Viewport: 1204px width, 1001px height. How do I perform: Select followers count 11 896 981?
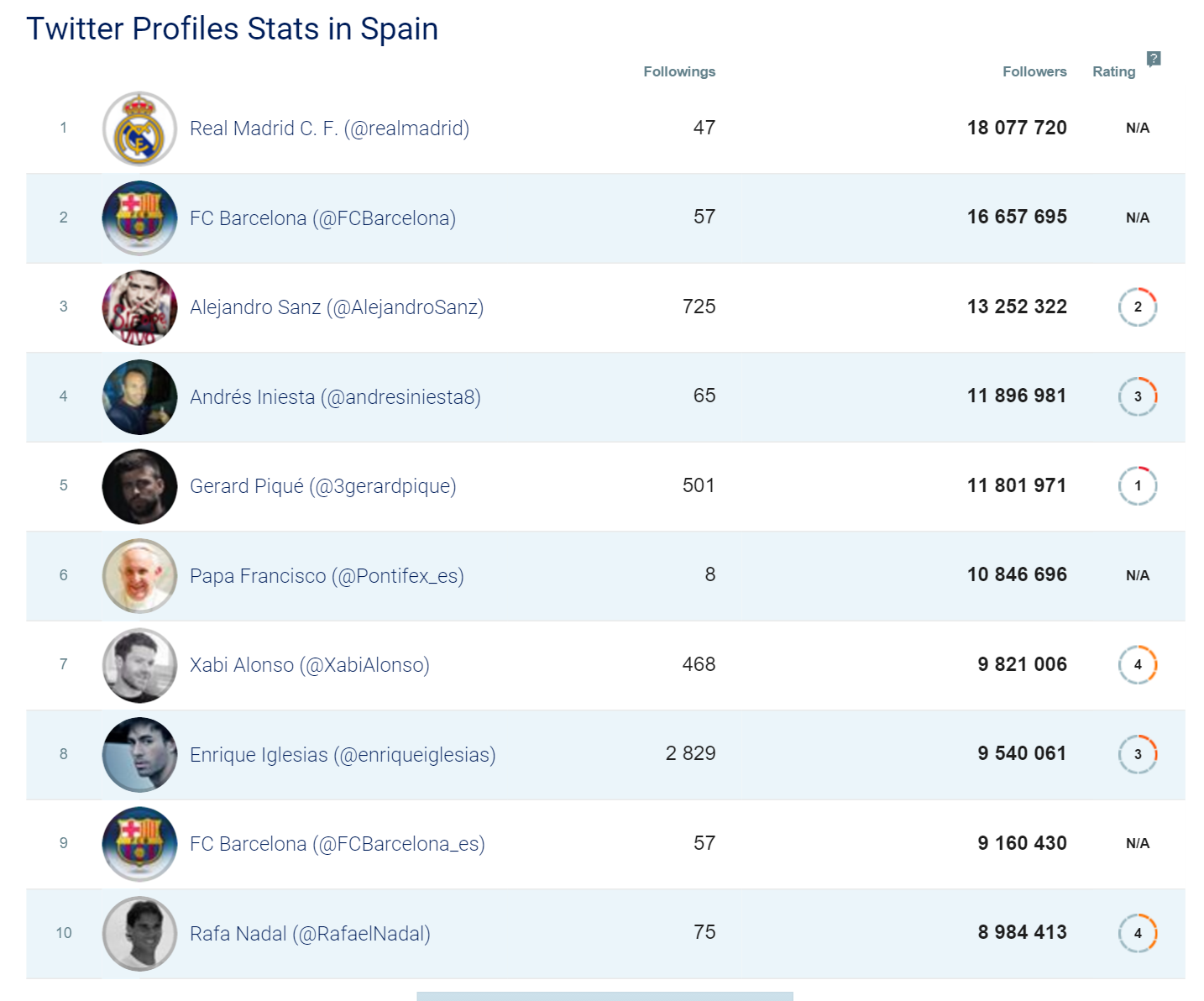click(1017, 396)
